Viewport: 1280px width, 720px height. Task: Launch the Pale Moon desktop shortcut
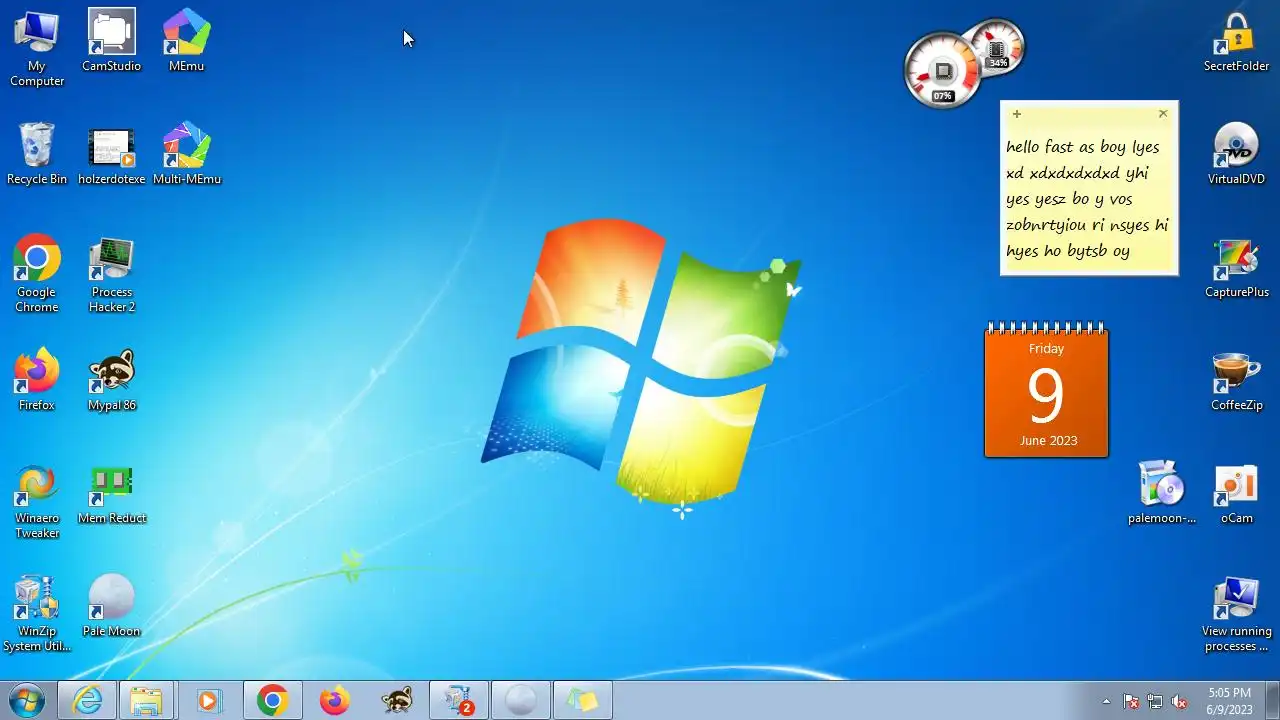pos(111,606)
